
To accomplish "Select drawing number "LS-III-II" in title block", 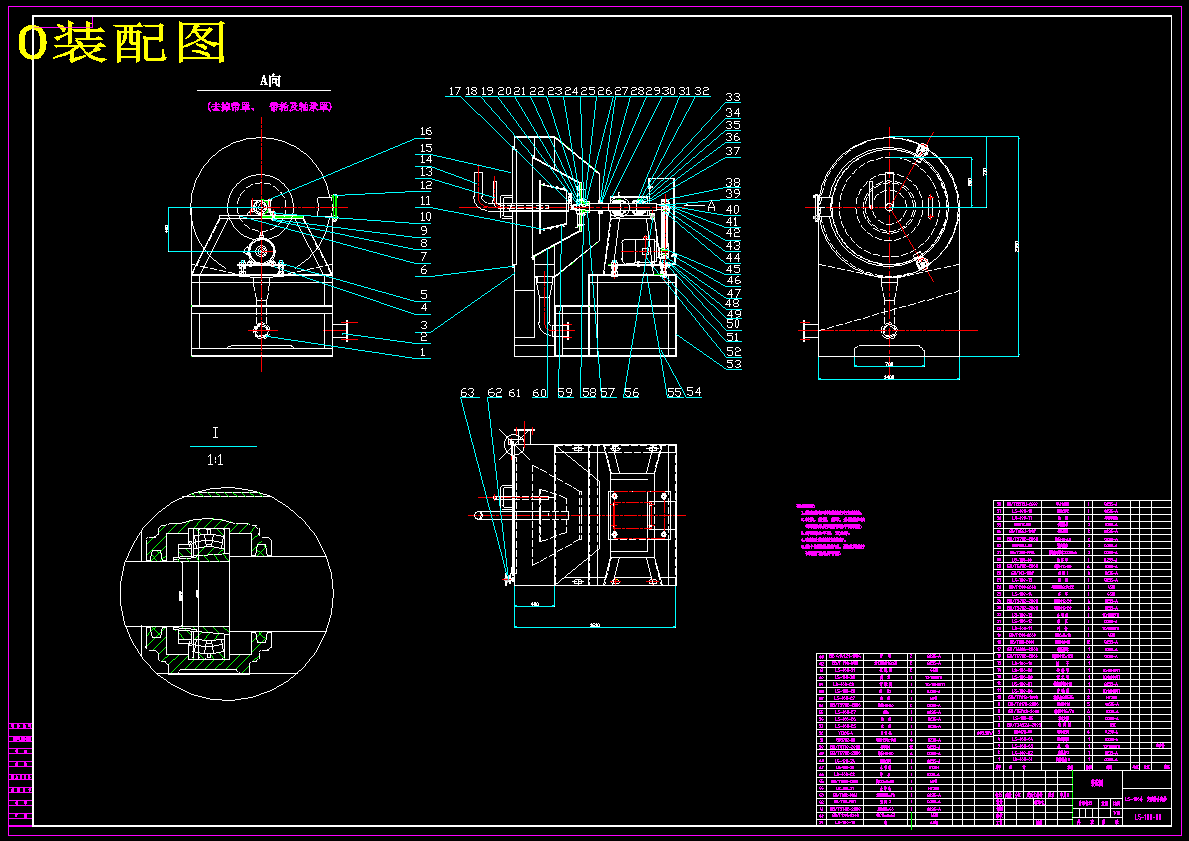I will coord(1147,817).
